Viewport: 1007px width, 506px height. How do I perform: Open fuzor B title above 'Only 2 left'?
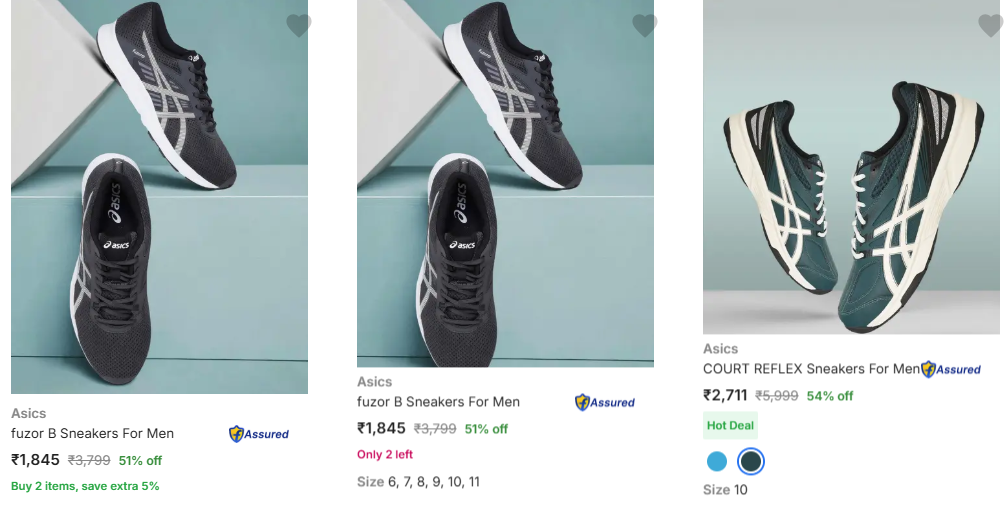click(x=438, y=402)
